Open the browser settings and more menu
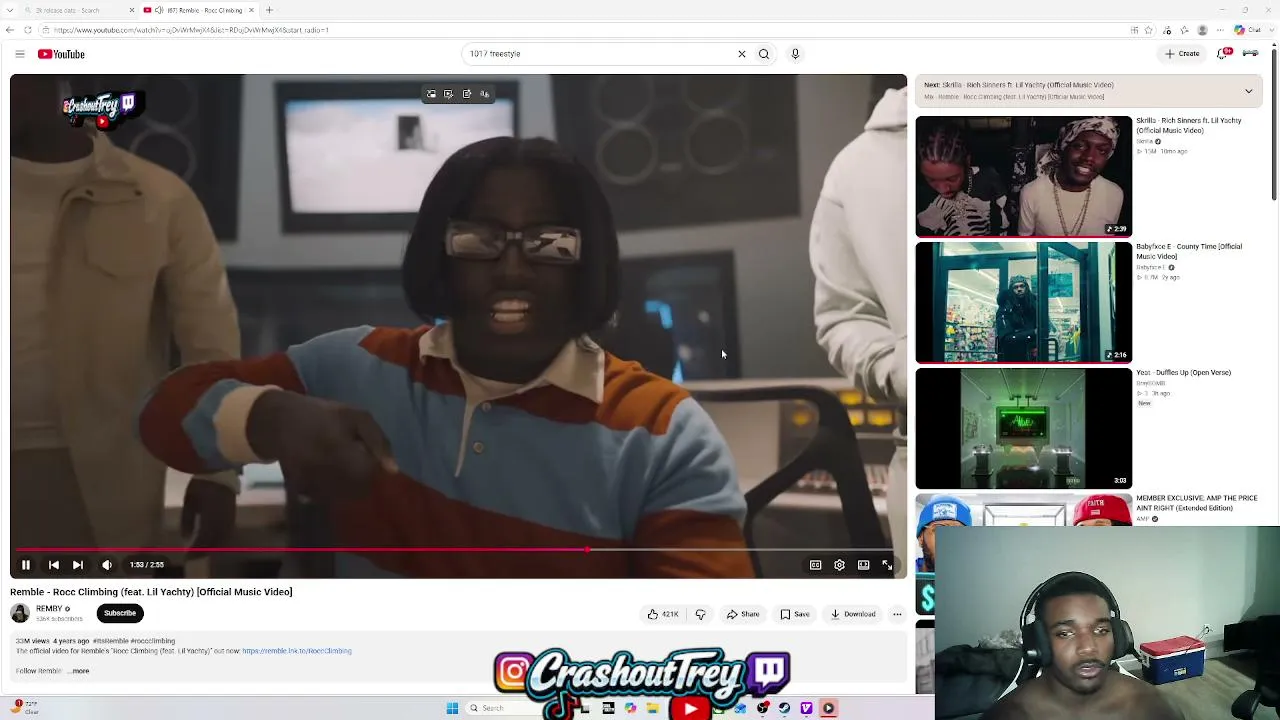The image size is (1280, 720). (x=1221, y=30)
